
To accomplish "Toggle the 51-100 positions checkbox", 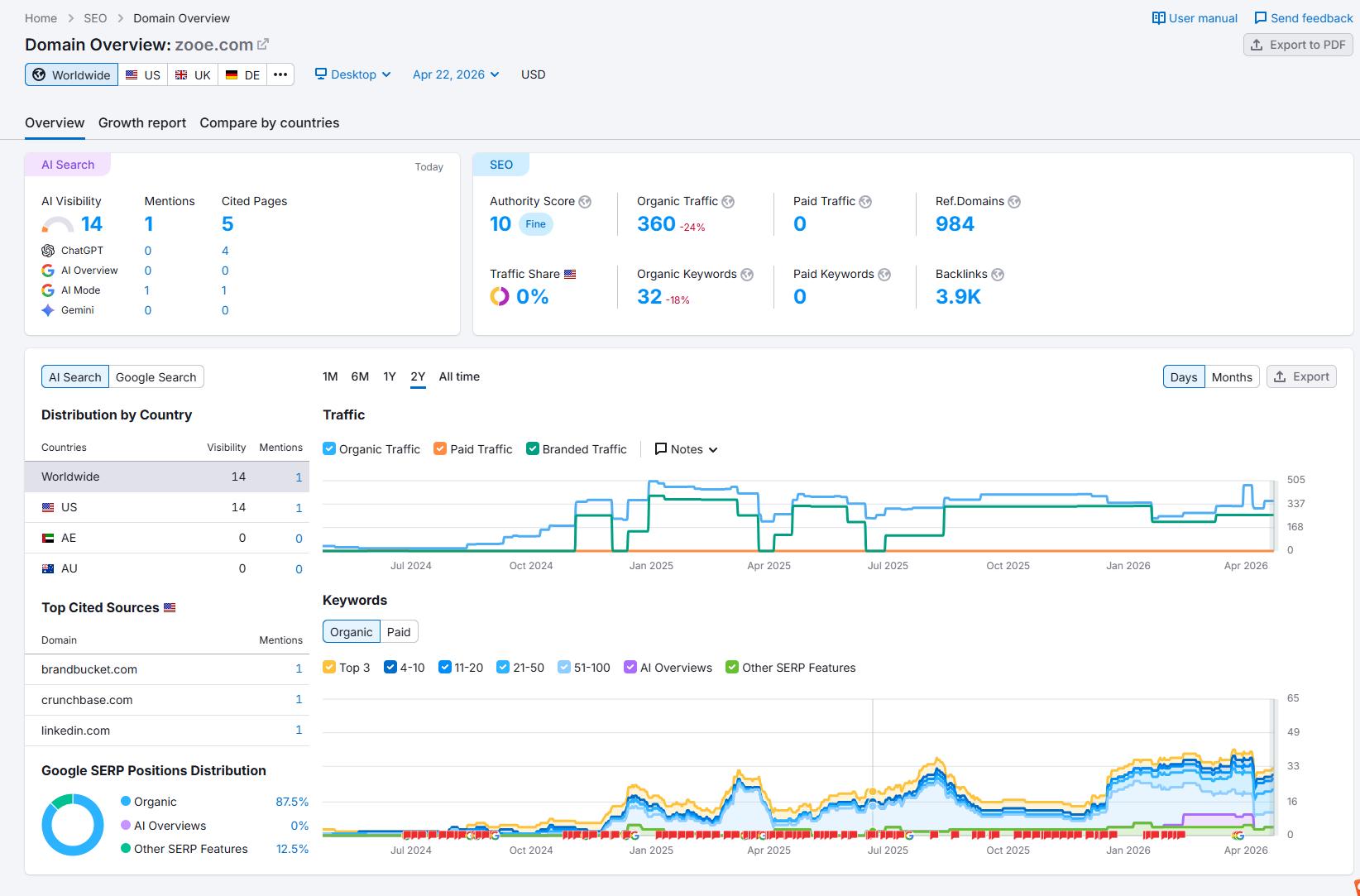I will (564, 667).
